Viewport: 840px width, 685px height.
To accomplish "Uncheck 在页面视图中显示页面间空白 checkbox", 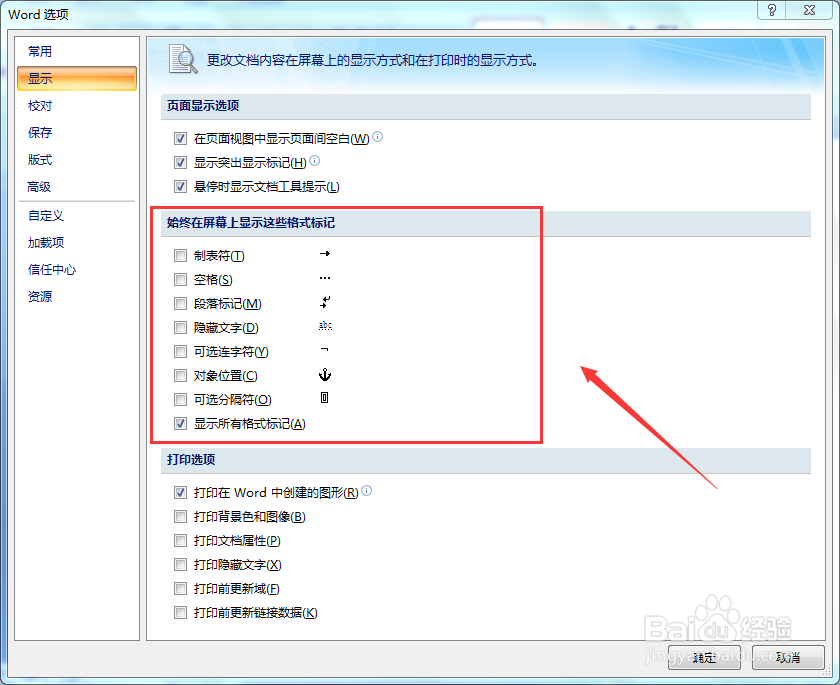I will (x=181, y=139).
